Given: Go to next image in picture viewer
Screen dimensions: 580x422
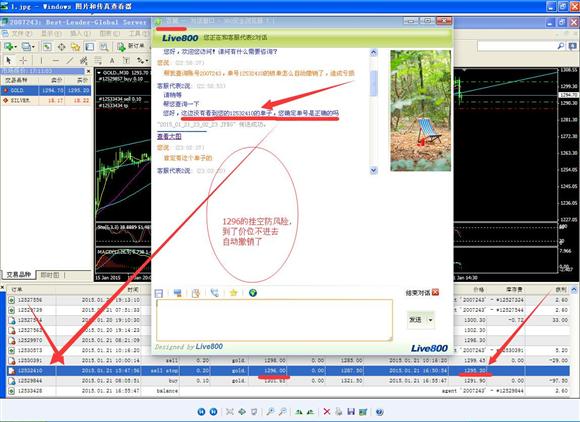Looking at the screenshot, I should click(x=213, y=412).
